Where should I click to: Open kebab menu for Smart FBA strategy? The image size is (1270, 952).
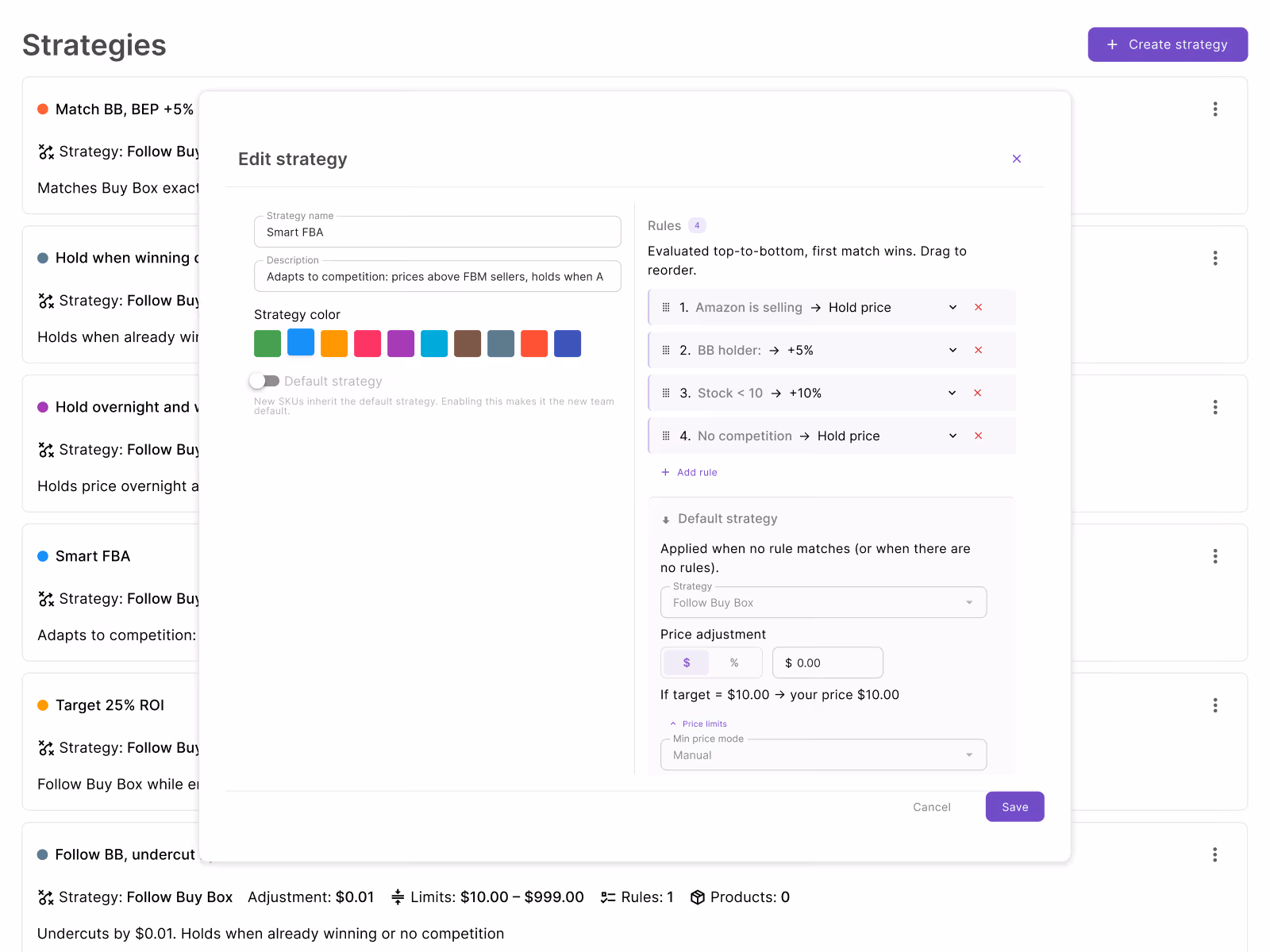pos(1215,556)
